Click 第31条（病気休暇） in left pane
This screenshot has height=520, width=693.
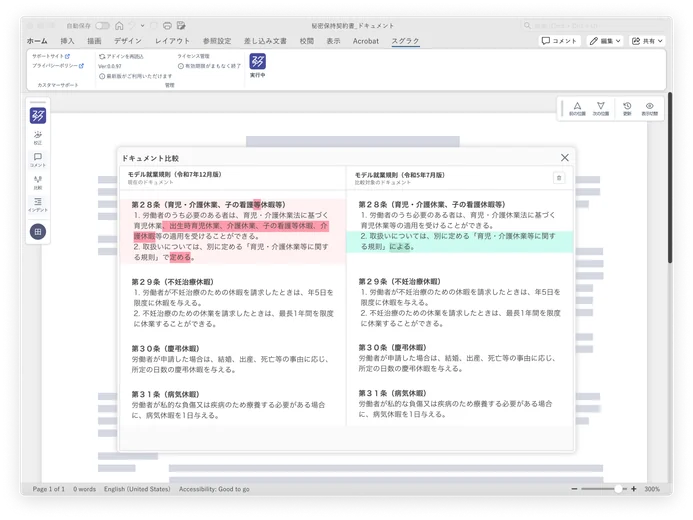(x=165, y=394)
